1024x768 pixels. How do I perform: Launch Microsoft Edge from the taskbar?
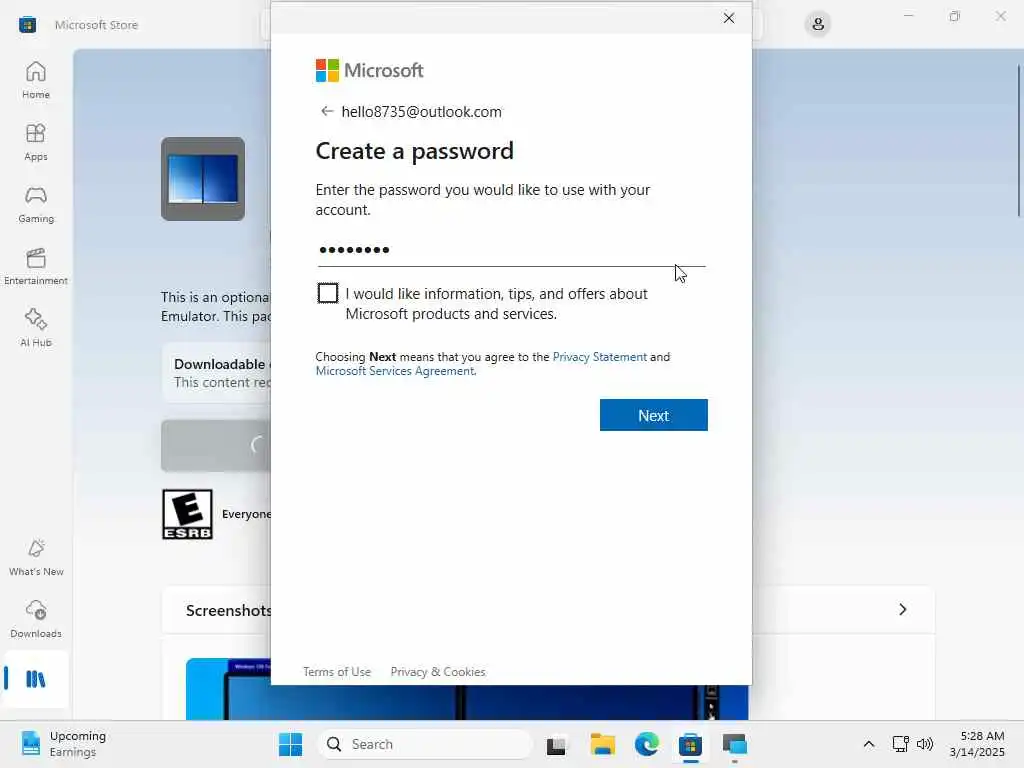click(x=647, y=744)
